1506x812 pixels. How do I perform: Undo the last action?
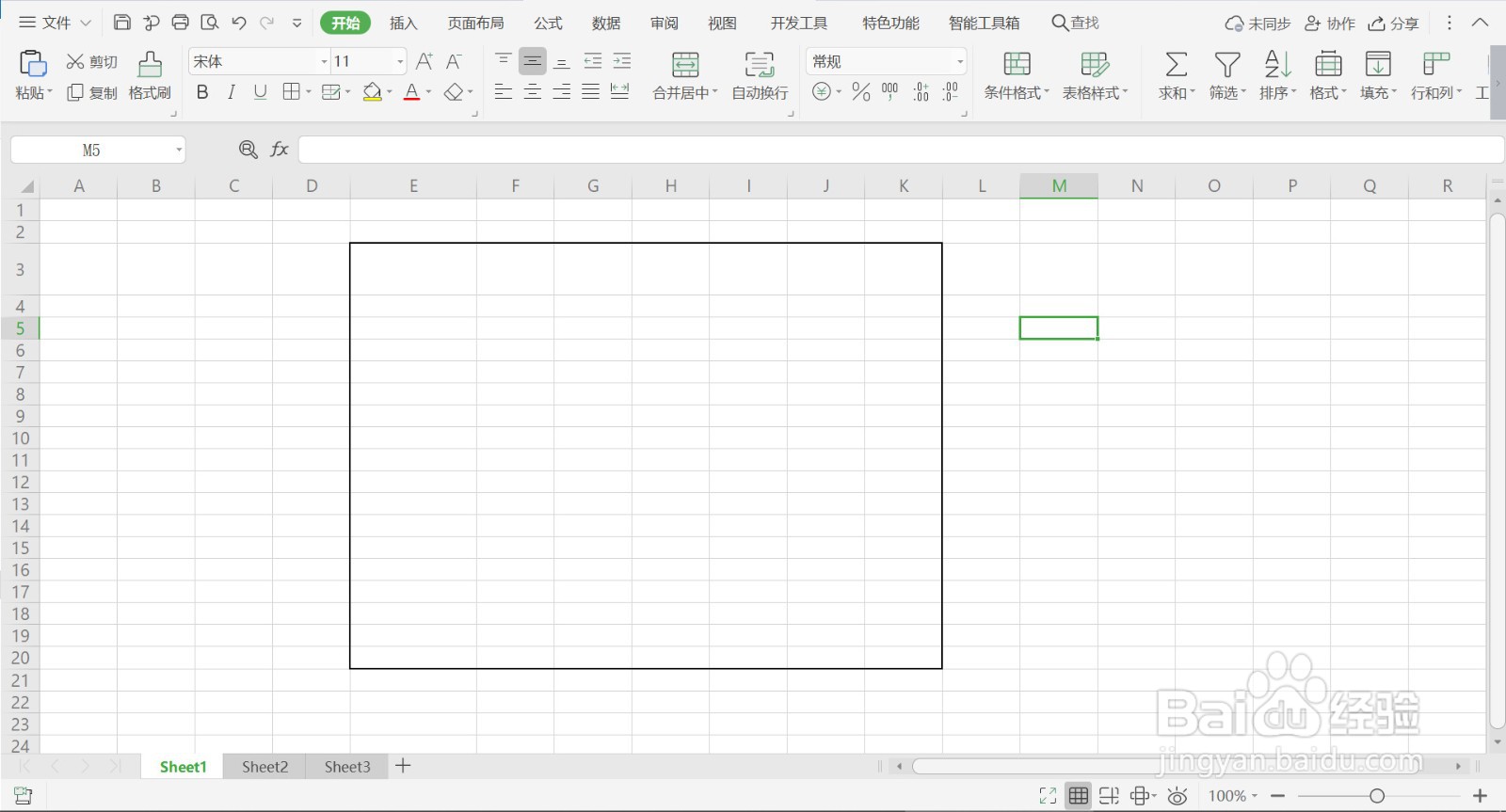[239, 23]
